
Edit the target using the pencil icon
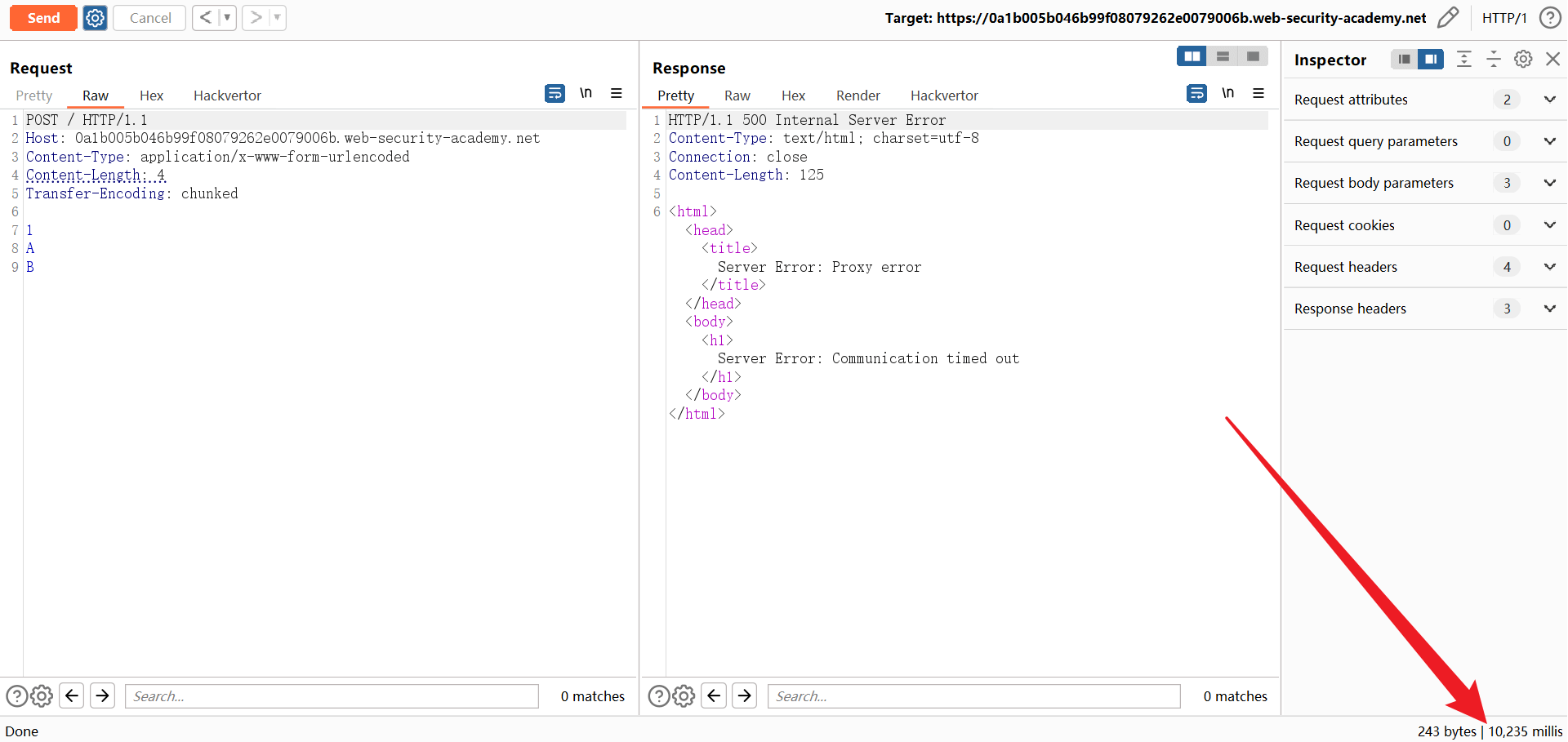(x=1447, y=18)
